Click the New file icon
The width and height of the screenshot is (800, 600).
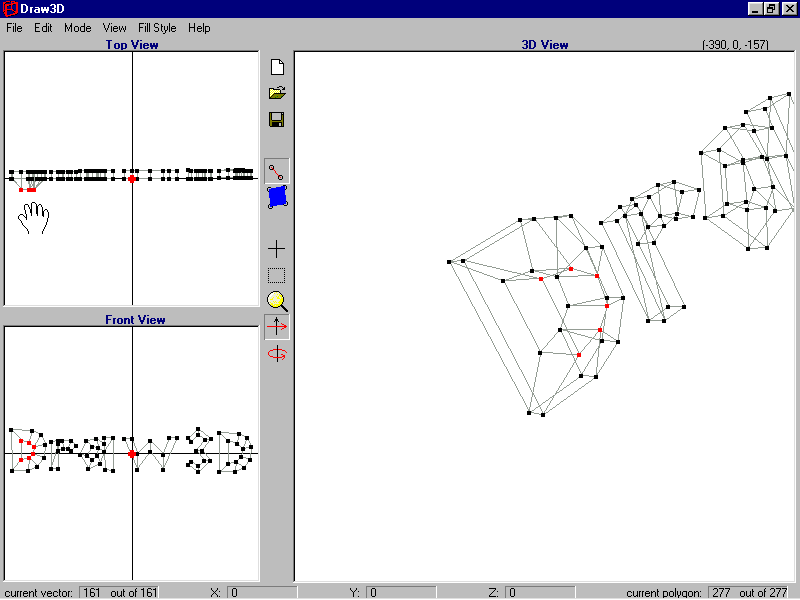coord(277,67)
